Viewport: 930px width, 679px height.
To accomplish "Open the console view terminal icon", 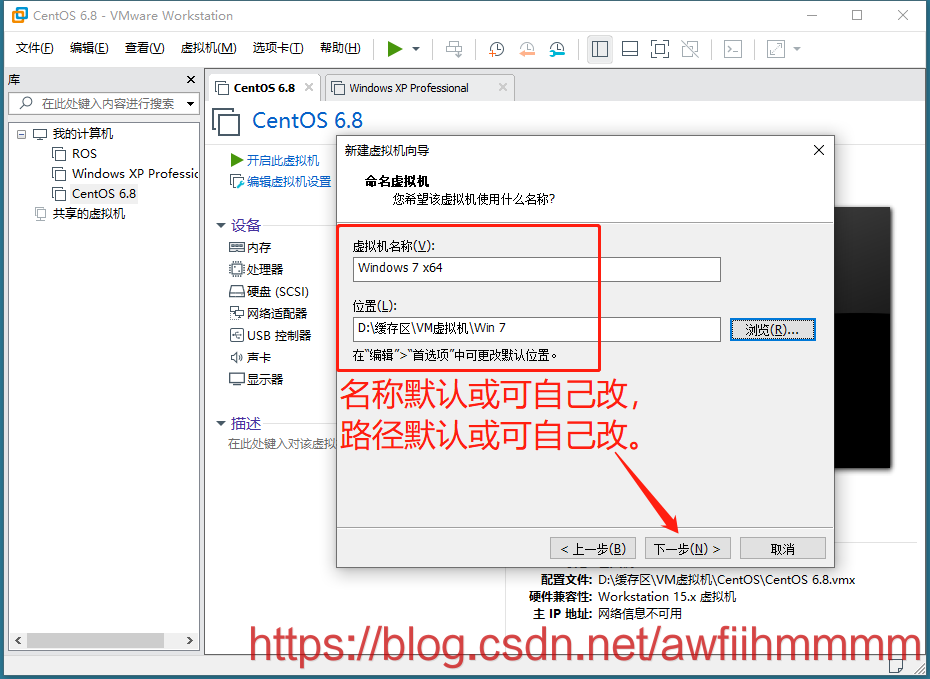I will click(x=733, y=49).
